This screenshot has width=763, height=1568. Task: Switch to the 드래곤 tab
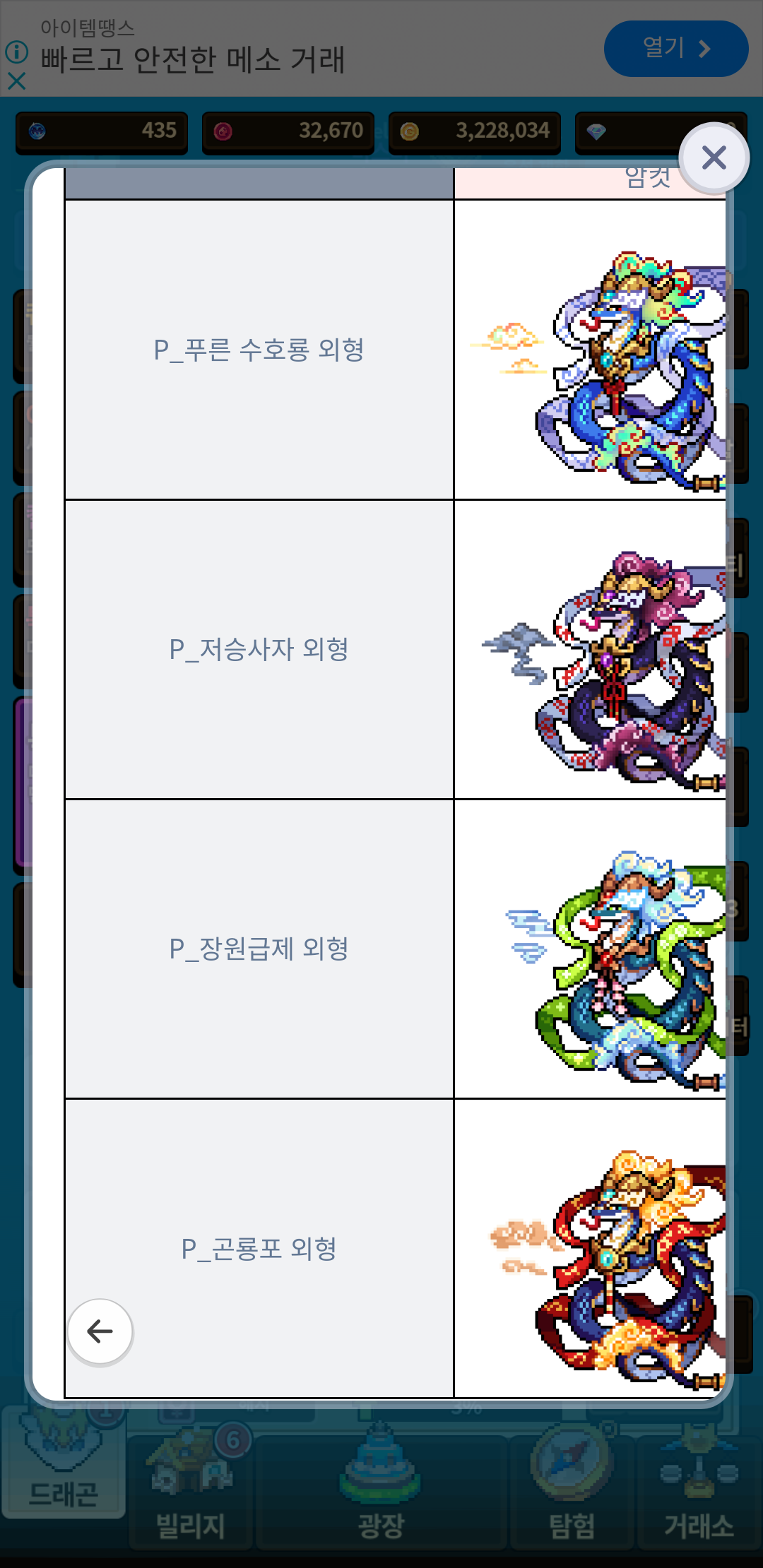(64, 1463)
